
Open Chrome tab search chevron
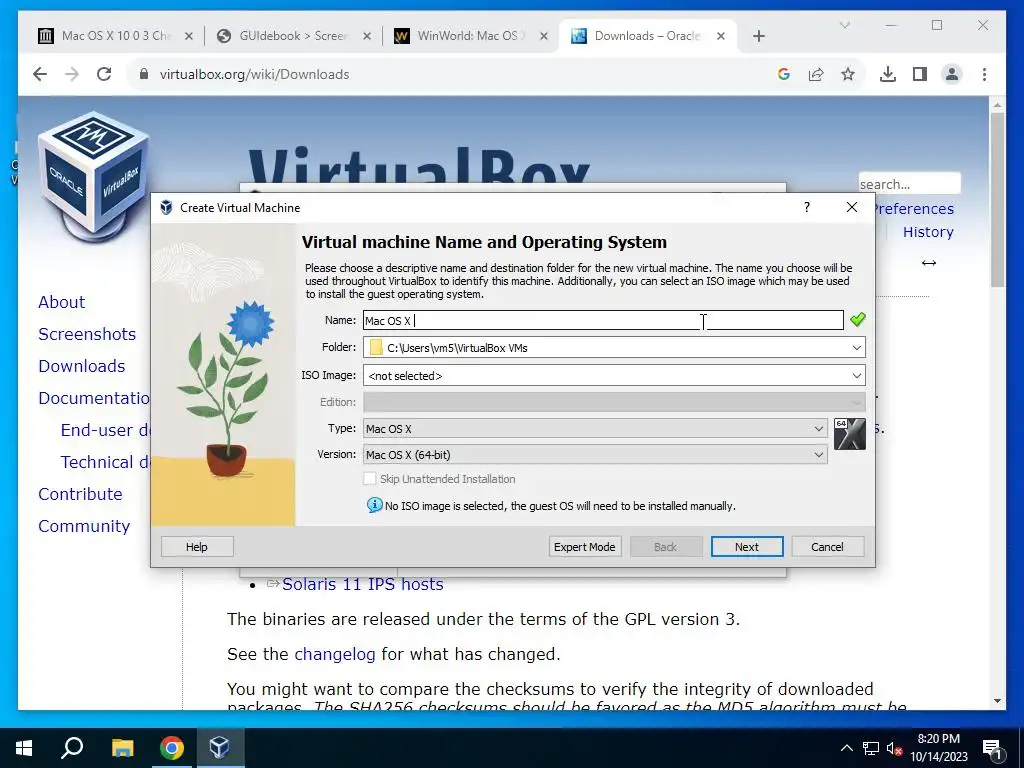[x=844, y=25]
